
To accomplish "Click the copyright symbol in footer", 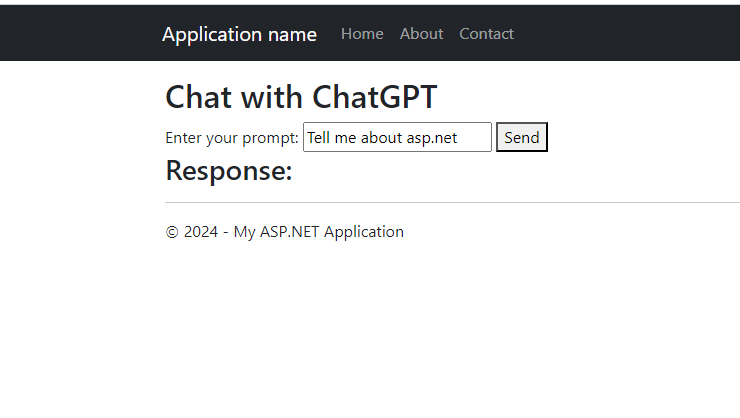I will [172, 232].
